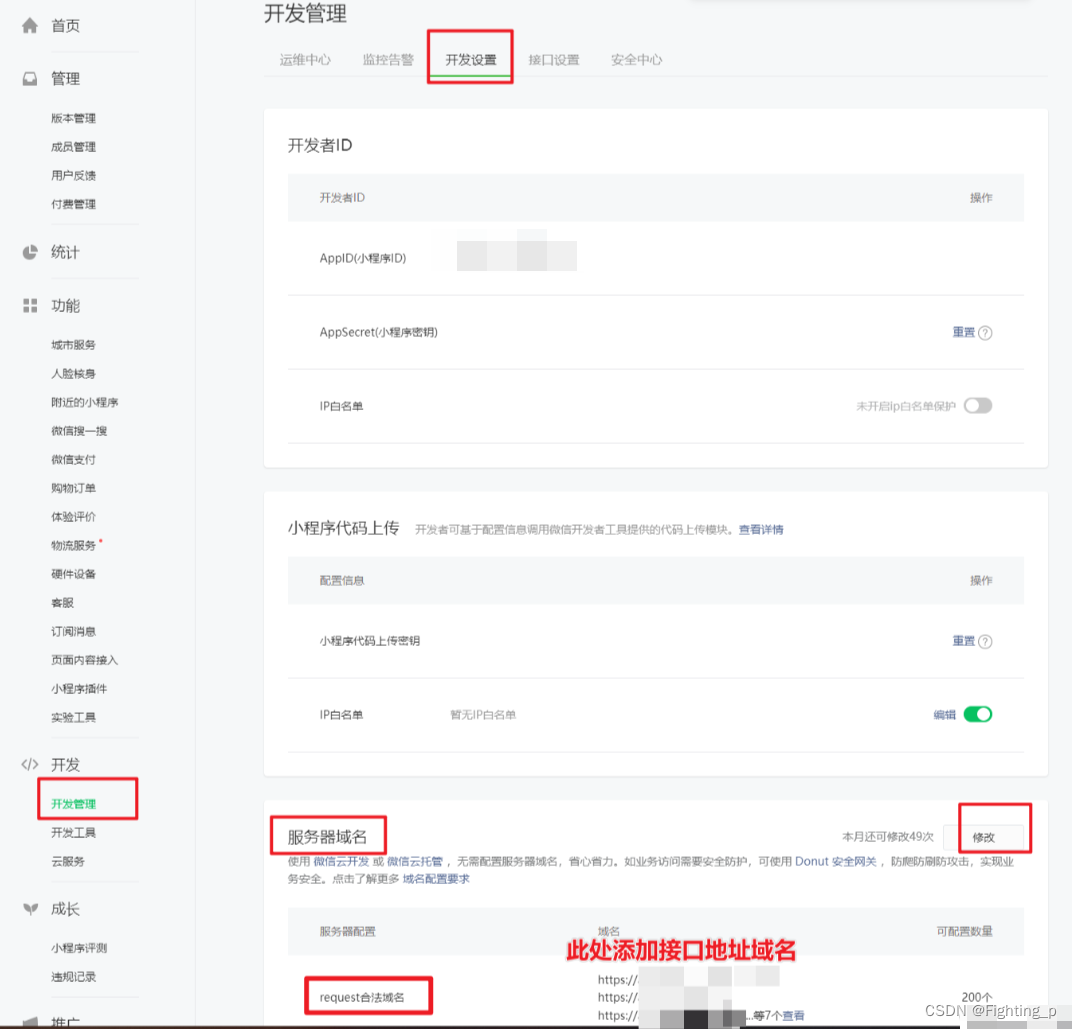Screen dimensions: 1072x1029
Task: Select the 开发 development sidebar icon
Action: [x=30, y=763]
